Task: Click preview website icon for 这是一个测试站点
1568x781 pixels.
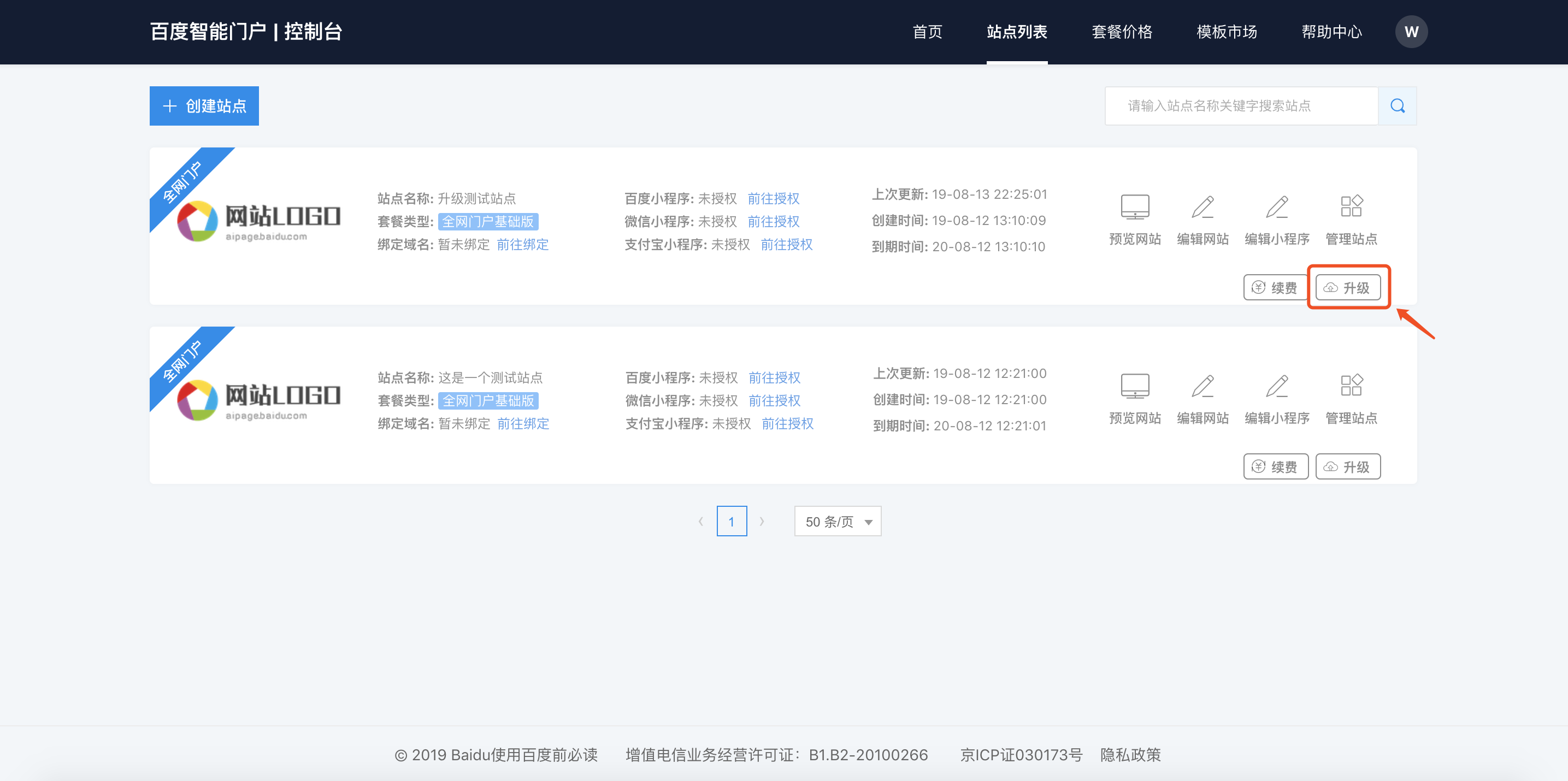Action: point(1135,386)
